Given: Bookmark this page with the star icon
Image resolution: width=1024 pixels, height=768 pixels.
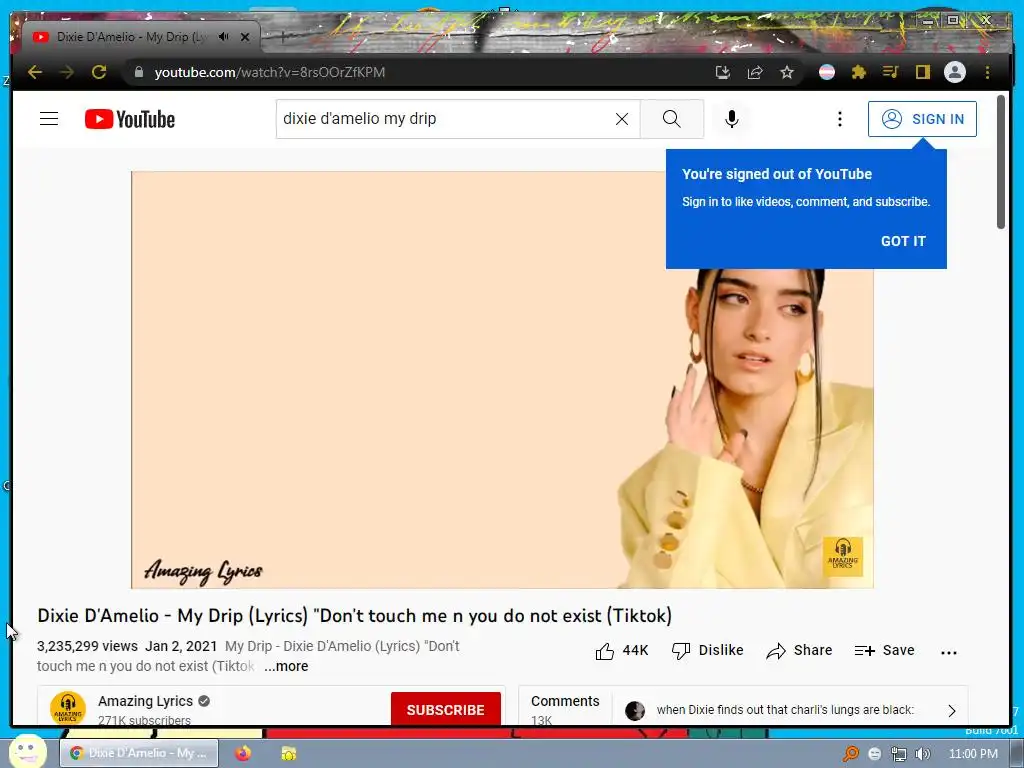Looking at the screenshot, I should [x=787, y=72].
